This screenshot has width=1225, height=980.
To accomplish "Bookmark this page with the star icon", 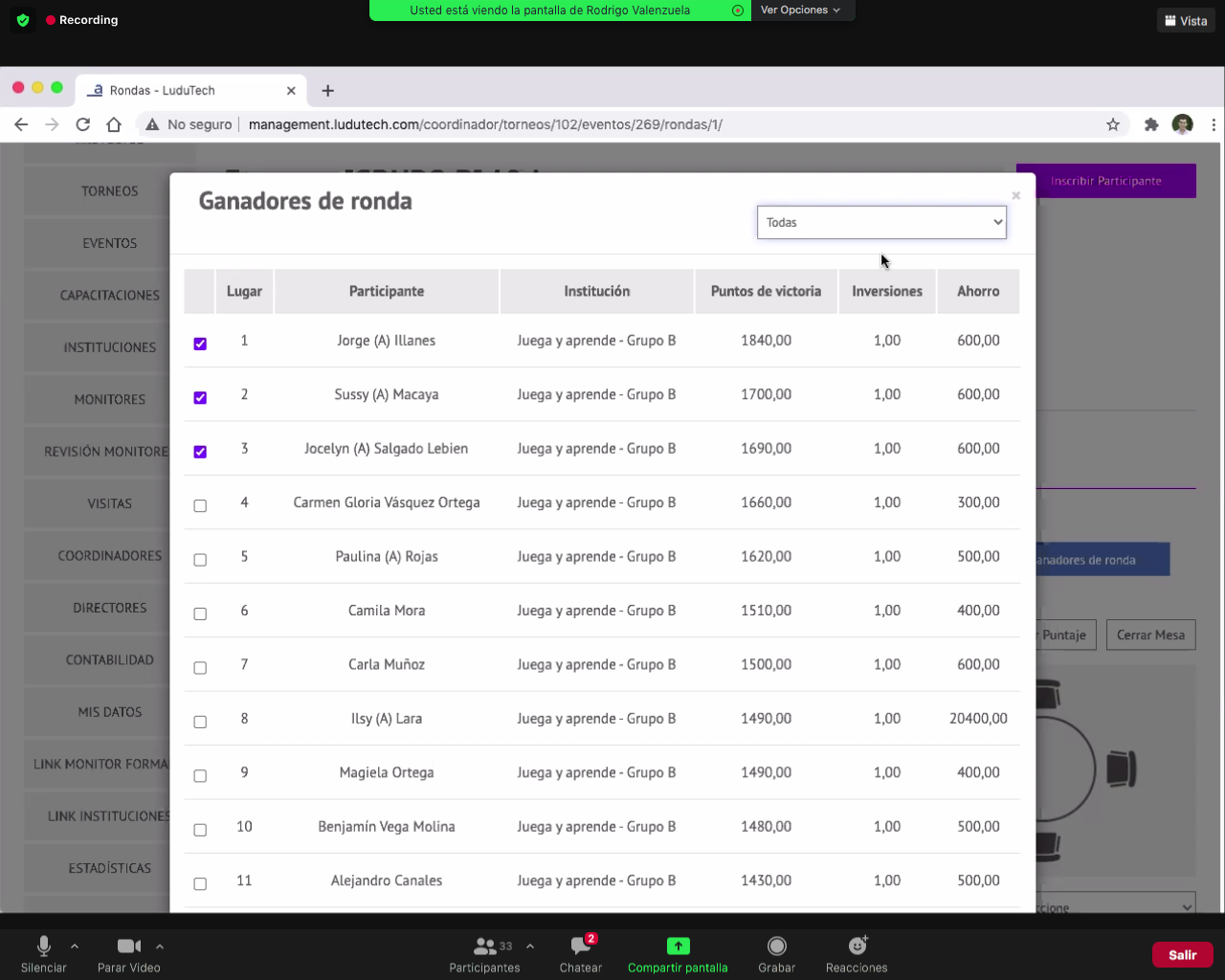I will [x=1113, y=124].
